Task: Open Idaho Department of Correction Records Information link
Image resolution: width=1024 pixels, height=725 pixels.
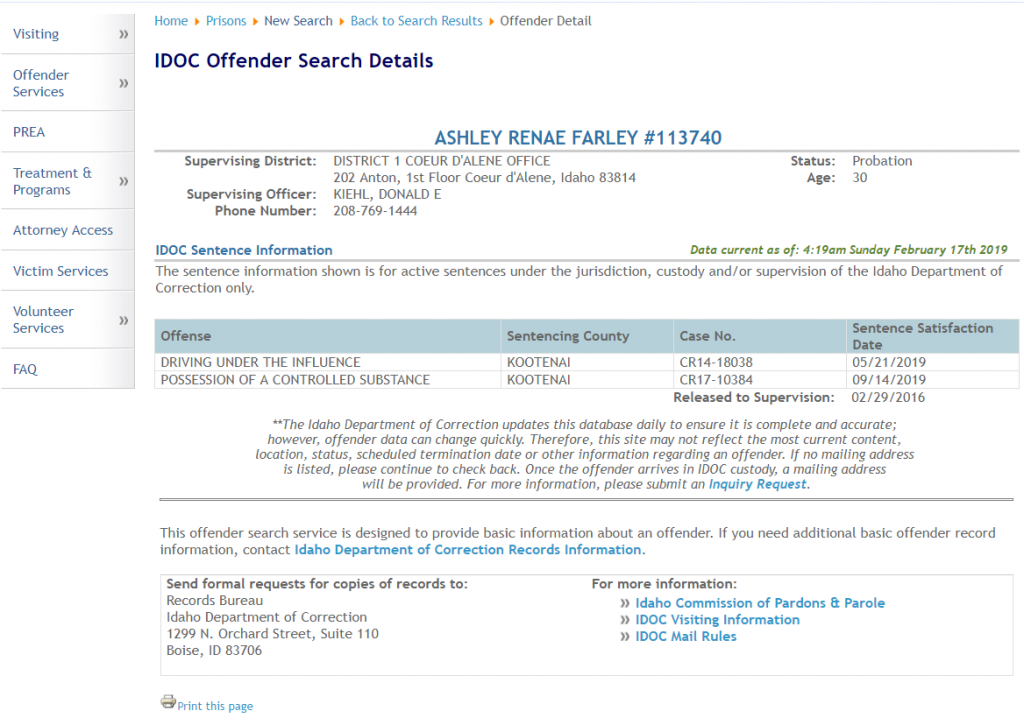Action: [x=468, y=550]
